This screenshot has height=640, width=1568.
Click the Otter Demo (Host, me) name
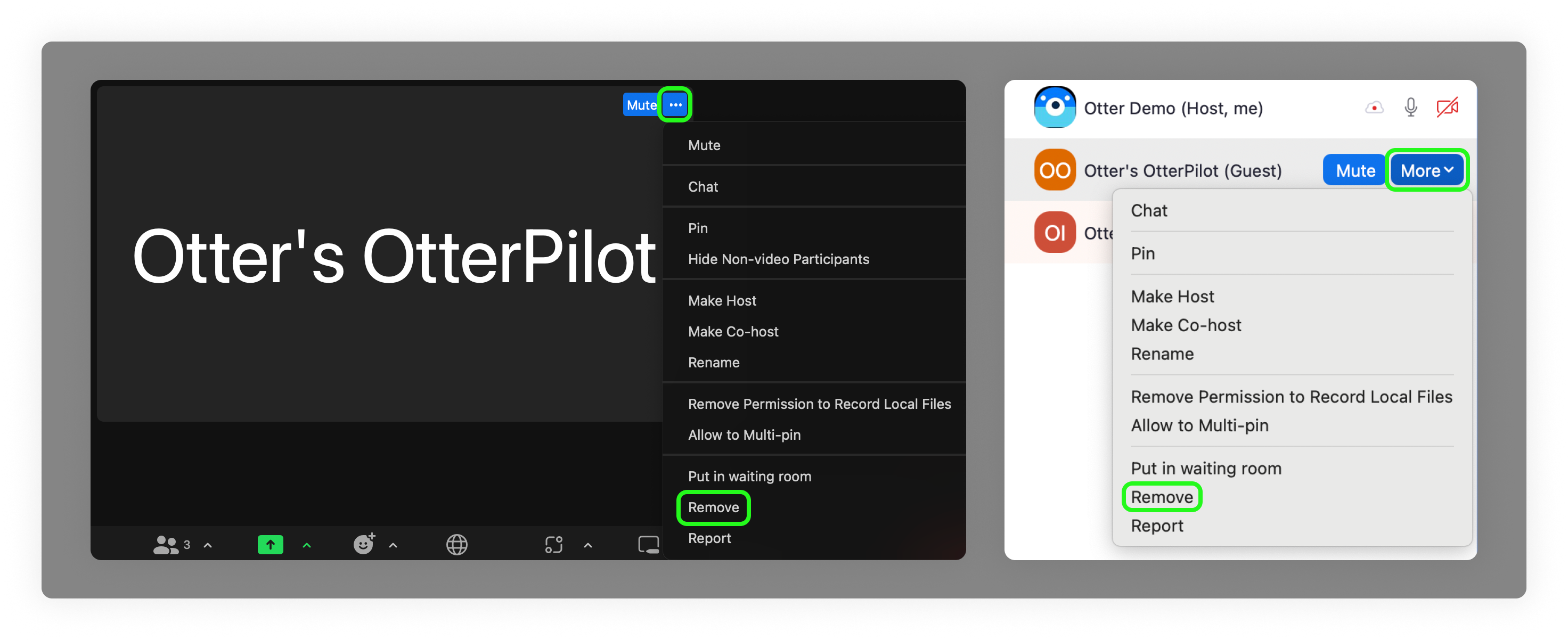pos(1173,108)
